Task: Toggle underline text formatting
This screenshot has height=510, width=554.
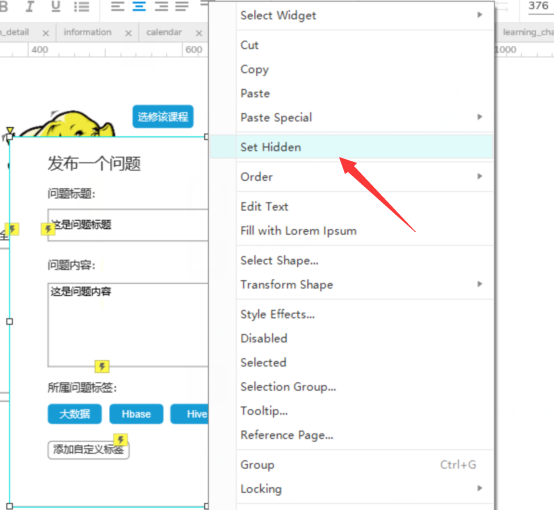Action: click(56, 6)
